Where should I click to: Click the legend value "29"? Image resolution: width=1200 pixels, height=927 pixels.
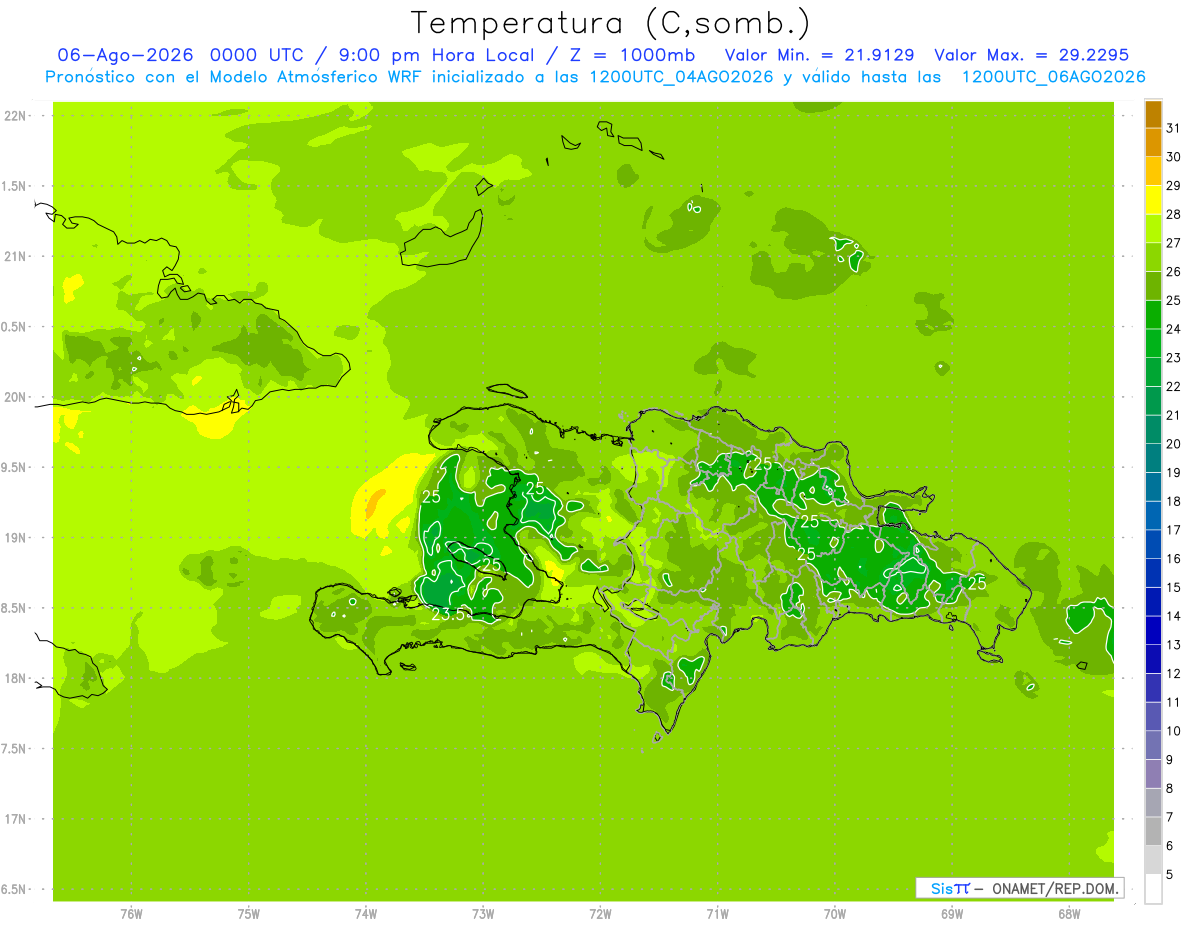pyautogui.click(x=1173, y=185)
